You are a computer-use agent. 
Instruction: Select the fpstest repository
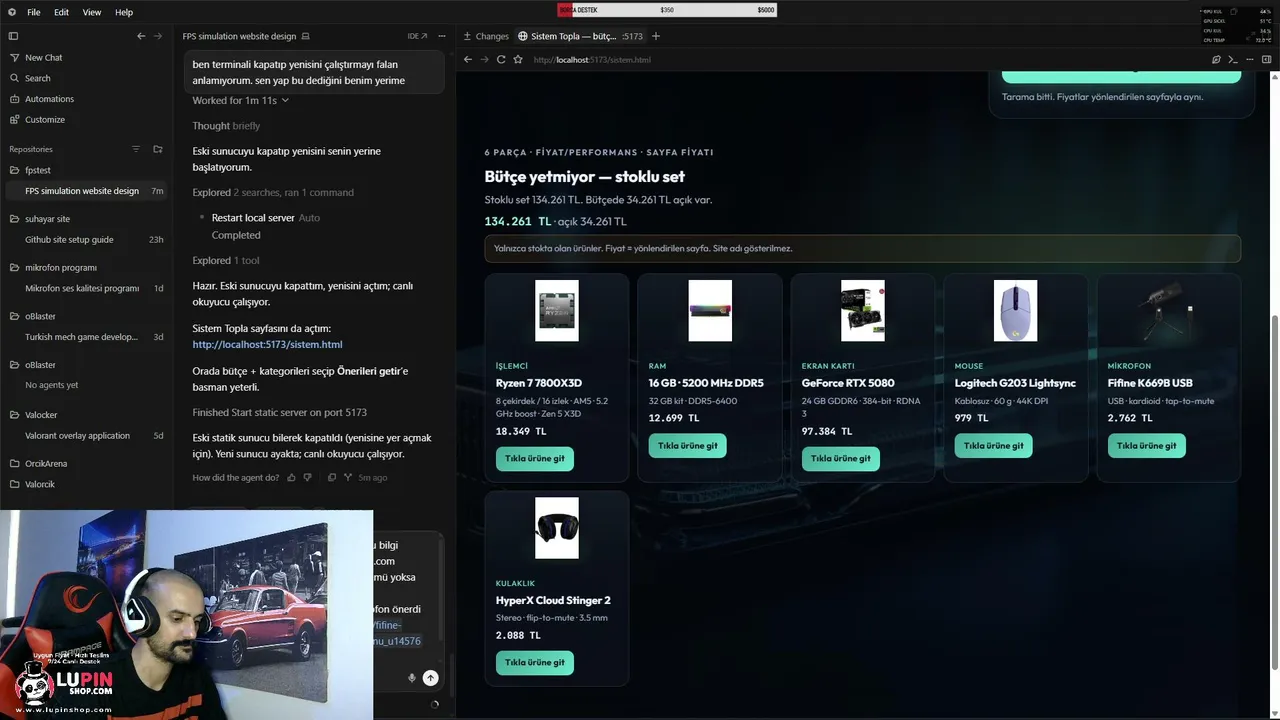(x=38, y=170)
